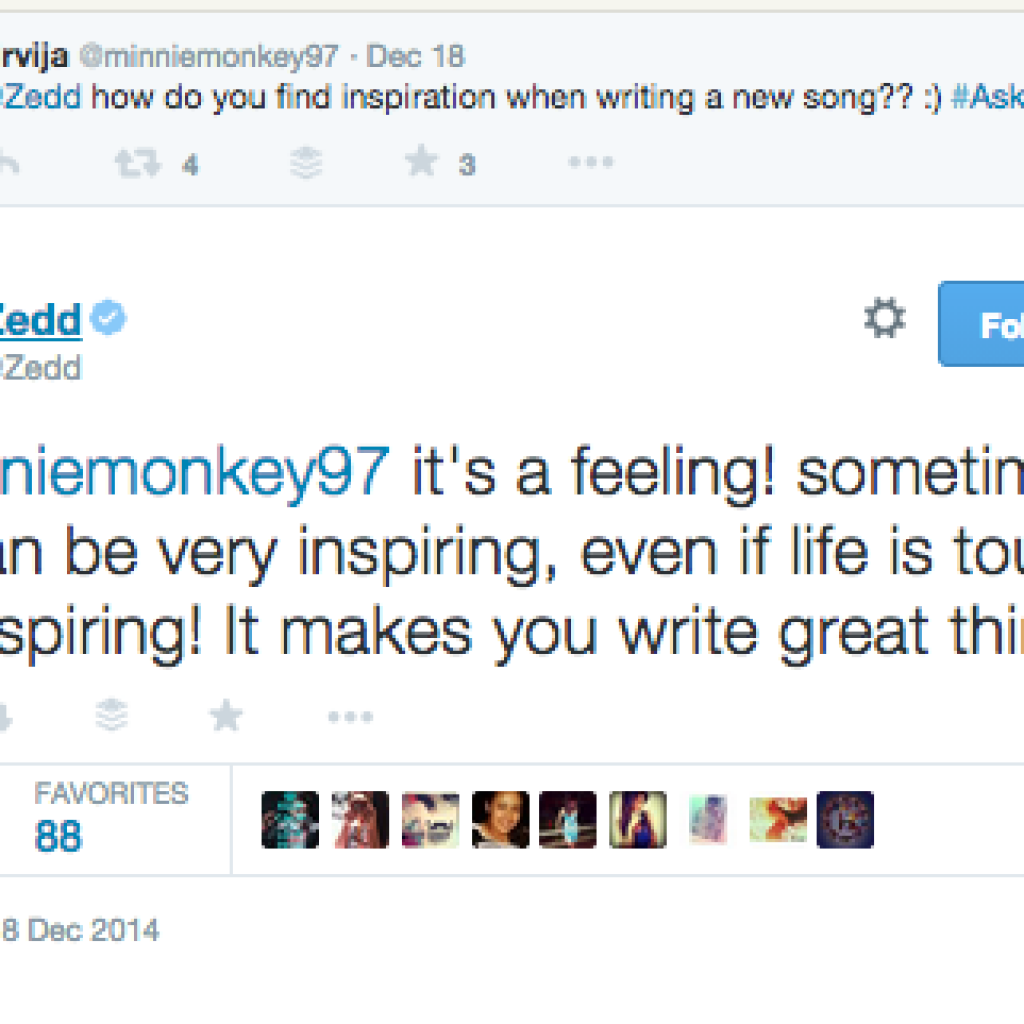1024x1024 pixels.
Task: Retweet the minniemonkey97 question tweet
Action: (137, 163)
